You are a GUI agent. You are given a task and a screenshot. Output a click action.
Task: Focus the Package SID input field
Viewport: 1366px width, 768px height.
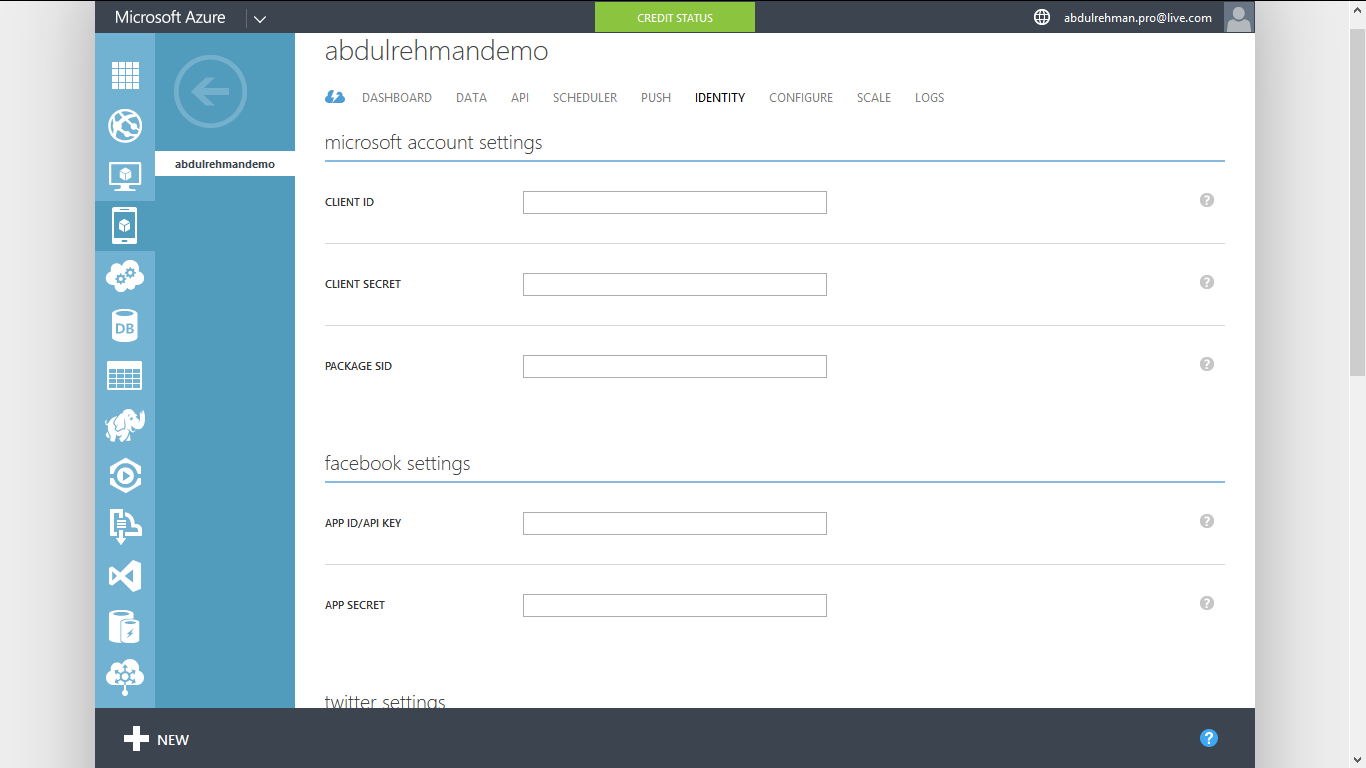(x=675, y=366)
